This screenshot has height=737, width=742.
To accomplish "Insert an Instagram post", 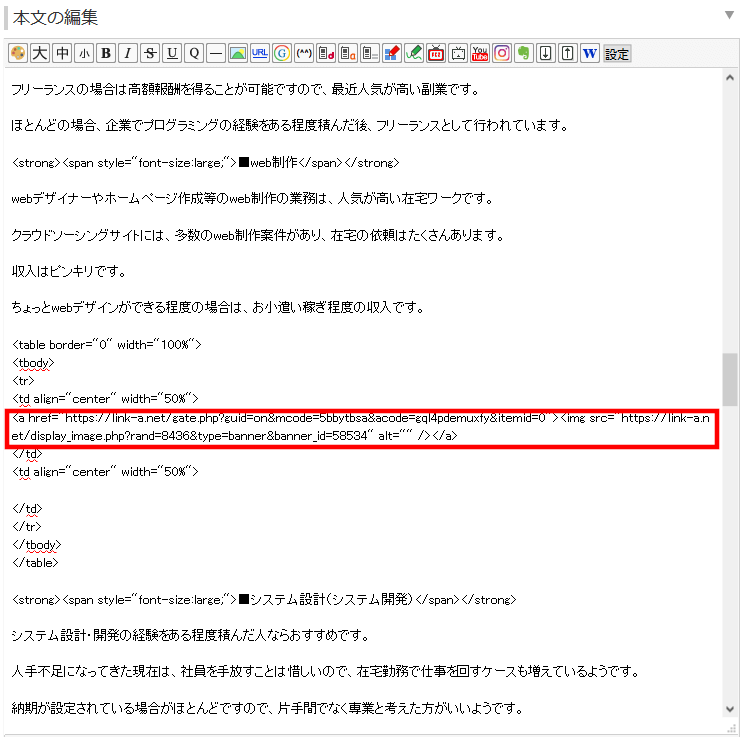I will click(502, 53).
